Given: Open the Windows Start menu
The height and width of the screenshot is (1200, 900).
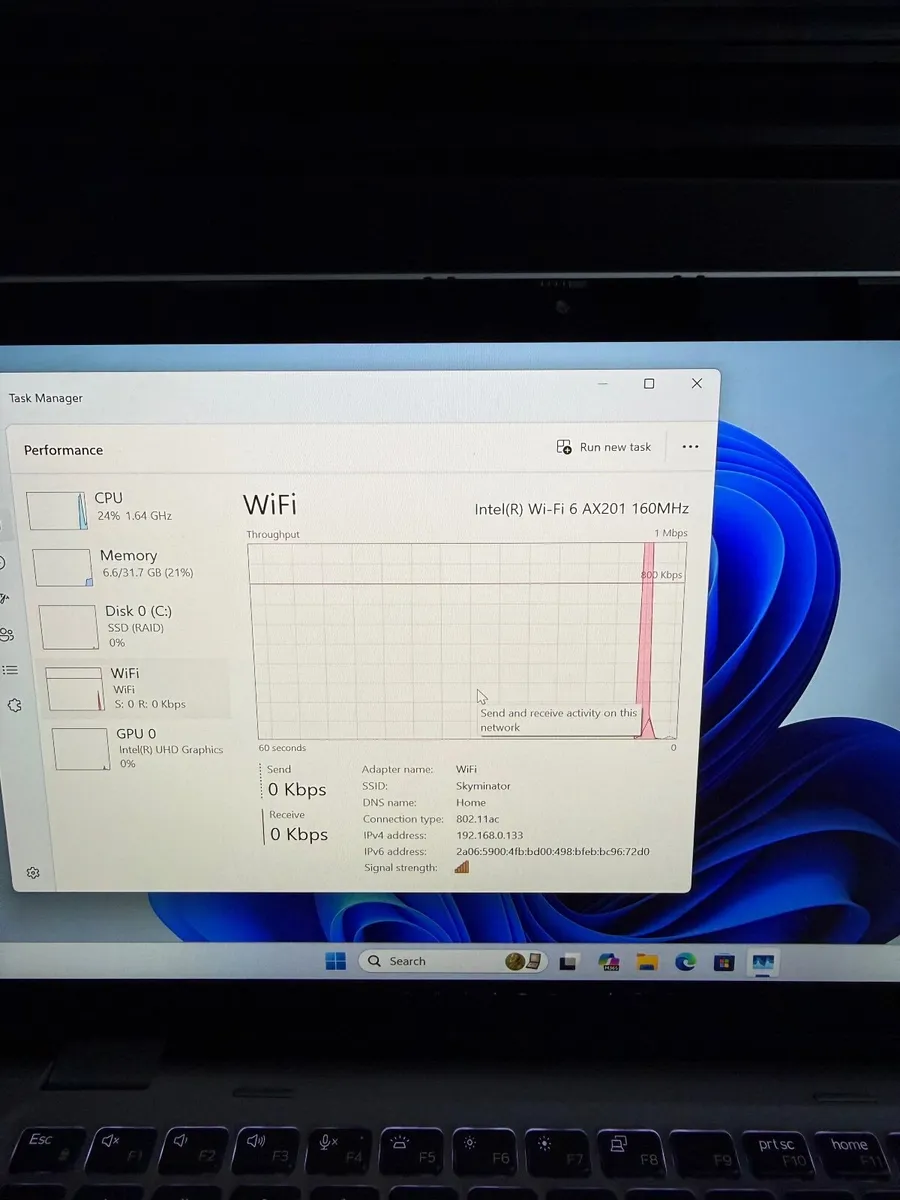Looking at the screenshot, I should point(334,960).
